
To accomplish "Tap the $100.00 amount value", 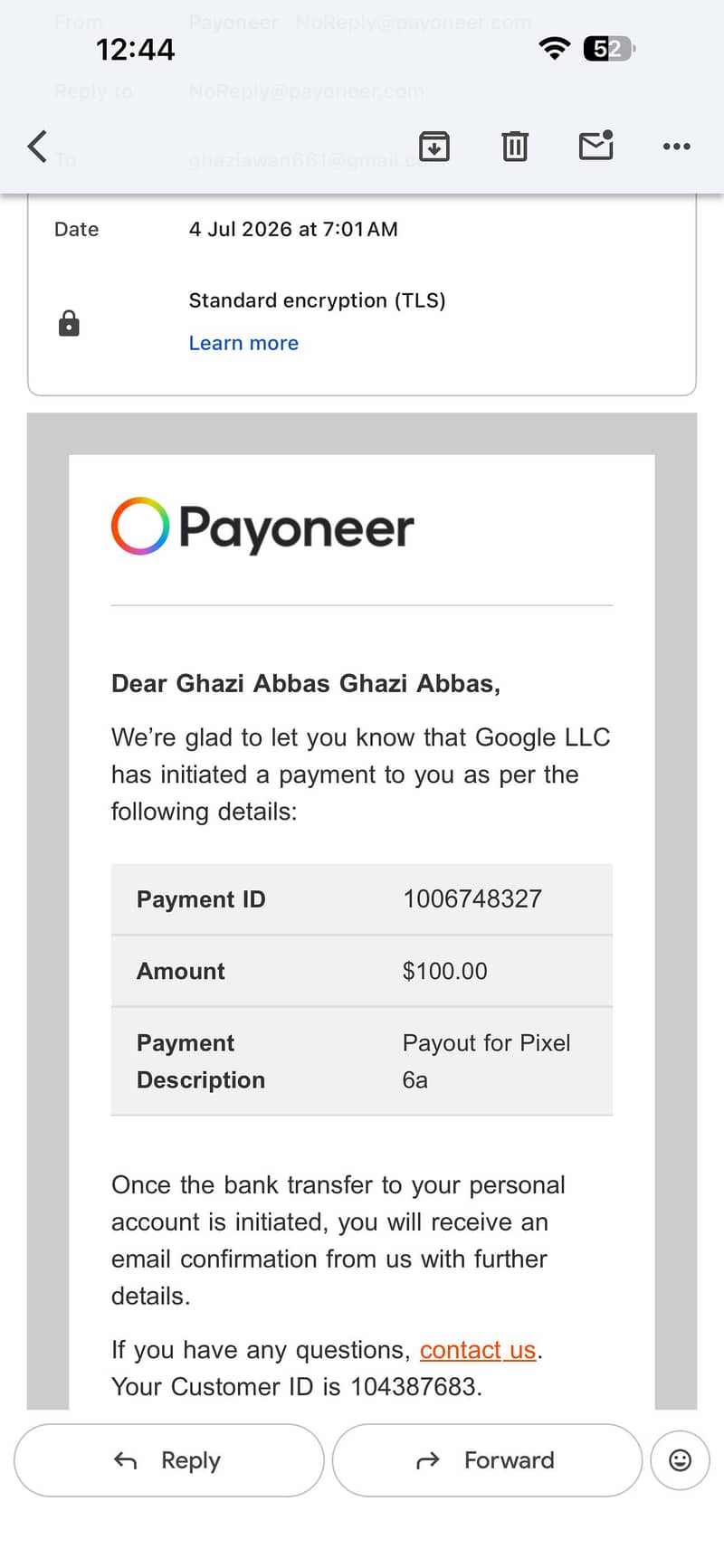I will 444,971.
